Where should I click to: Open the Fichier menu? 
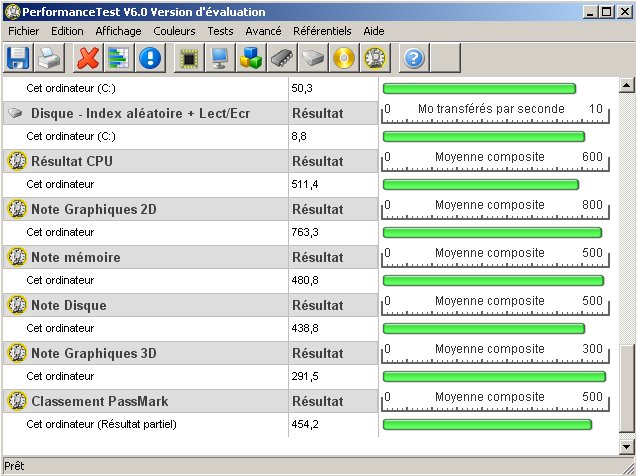tap(24, 31)
